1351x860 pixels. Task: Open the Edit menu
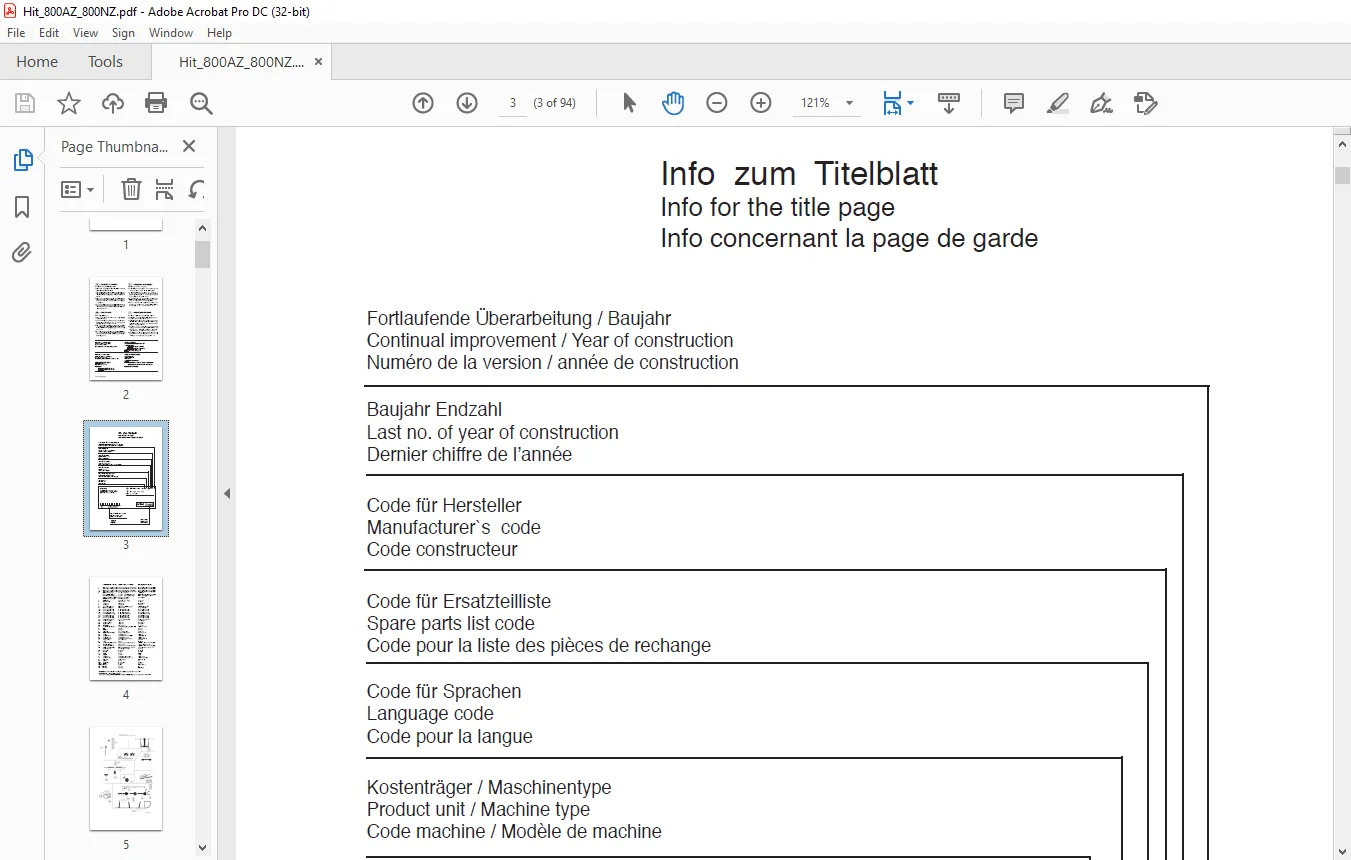pos(49,33)
